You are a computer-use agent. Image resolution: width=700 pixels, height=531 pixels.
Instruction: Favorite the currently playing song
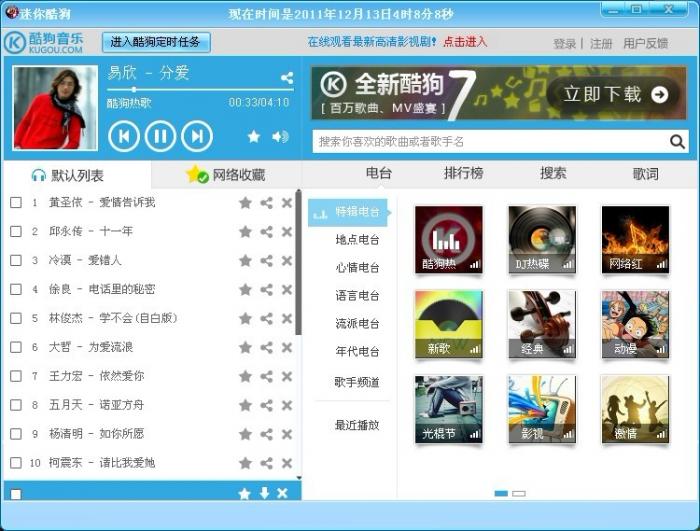[254, 136]
